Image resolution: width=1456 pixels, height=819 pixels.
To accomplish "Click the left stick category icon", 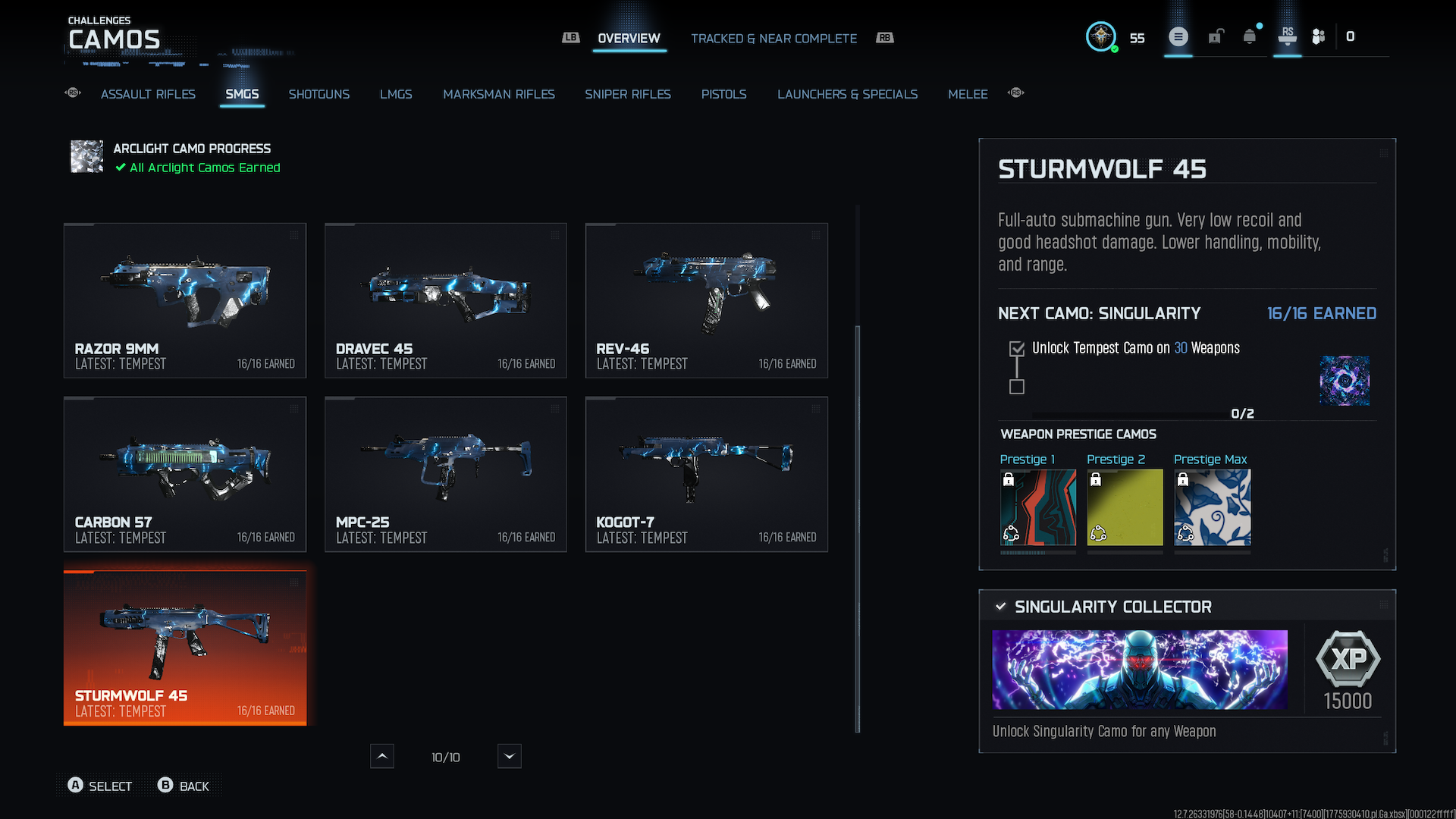I will click(x=73, y=93).
